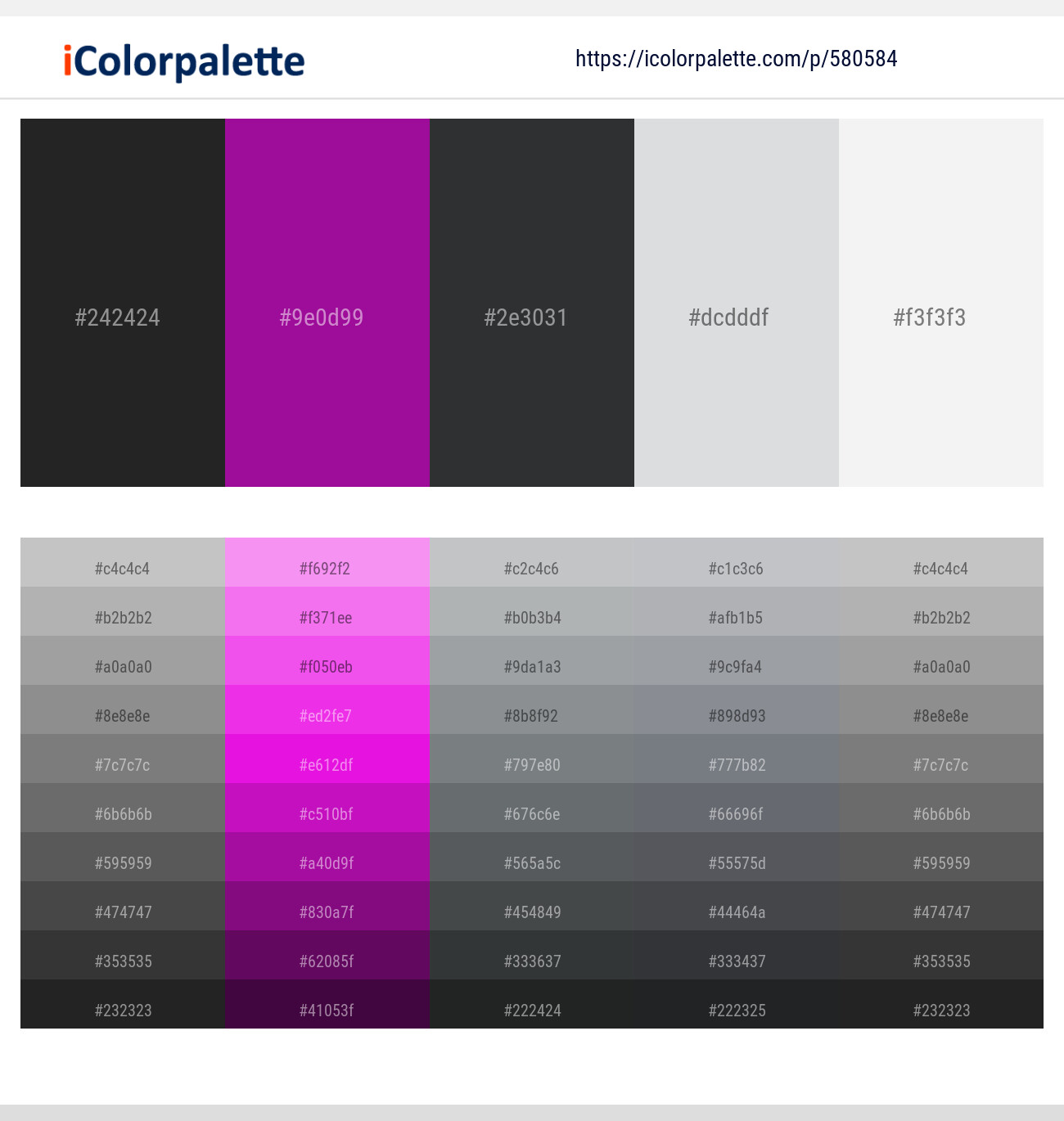Viewport: 1064px width, 1121px height.
Task: Pick the #c510bf shade cell
Action: (x=327, y=808)
